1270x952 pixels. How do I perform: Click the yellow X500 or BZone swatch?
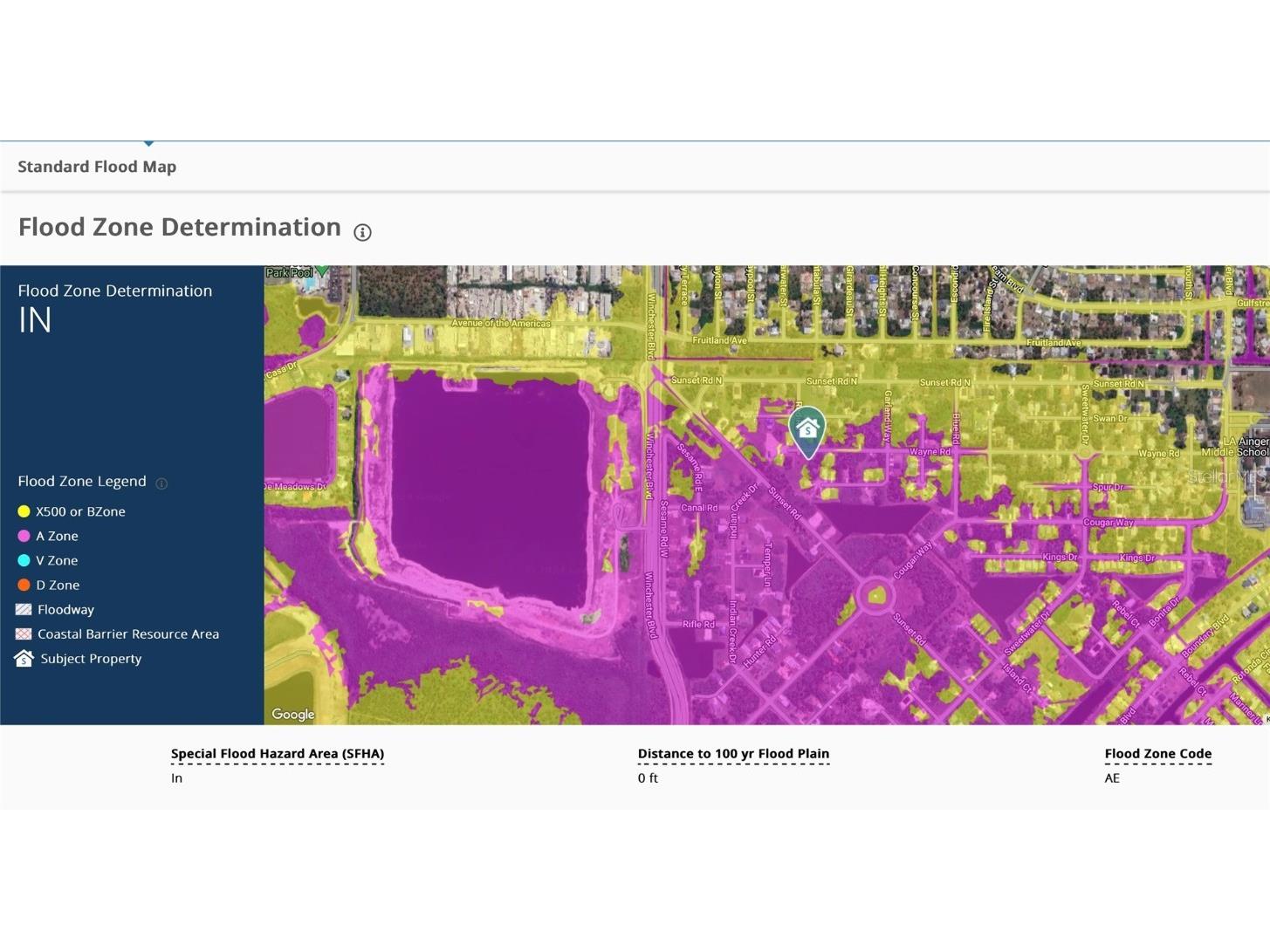(x=24, y=512)
